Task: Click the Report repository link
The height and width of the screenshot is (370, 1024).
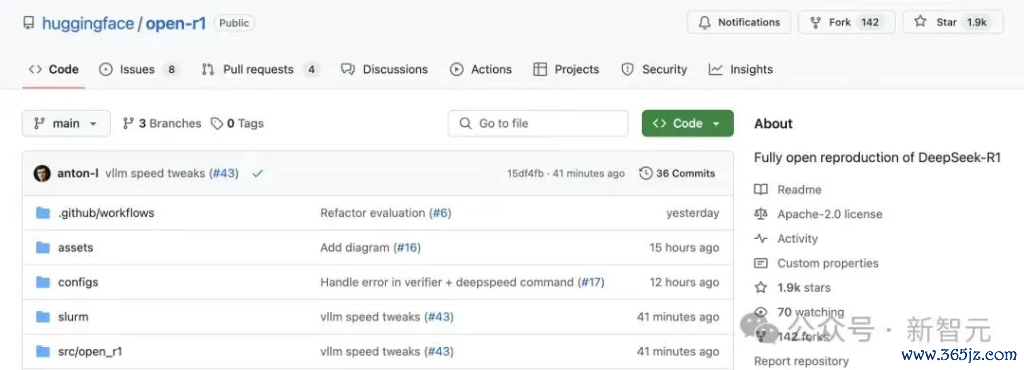Action: point(801,361)
